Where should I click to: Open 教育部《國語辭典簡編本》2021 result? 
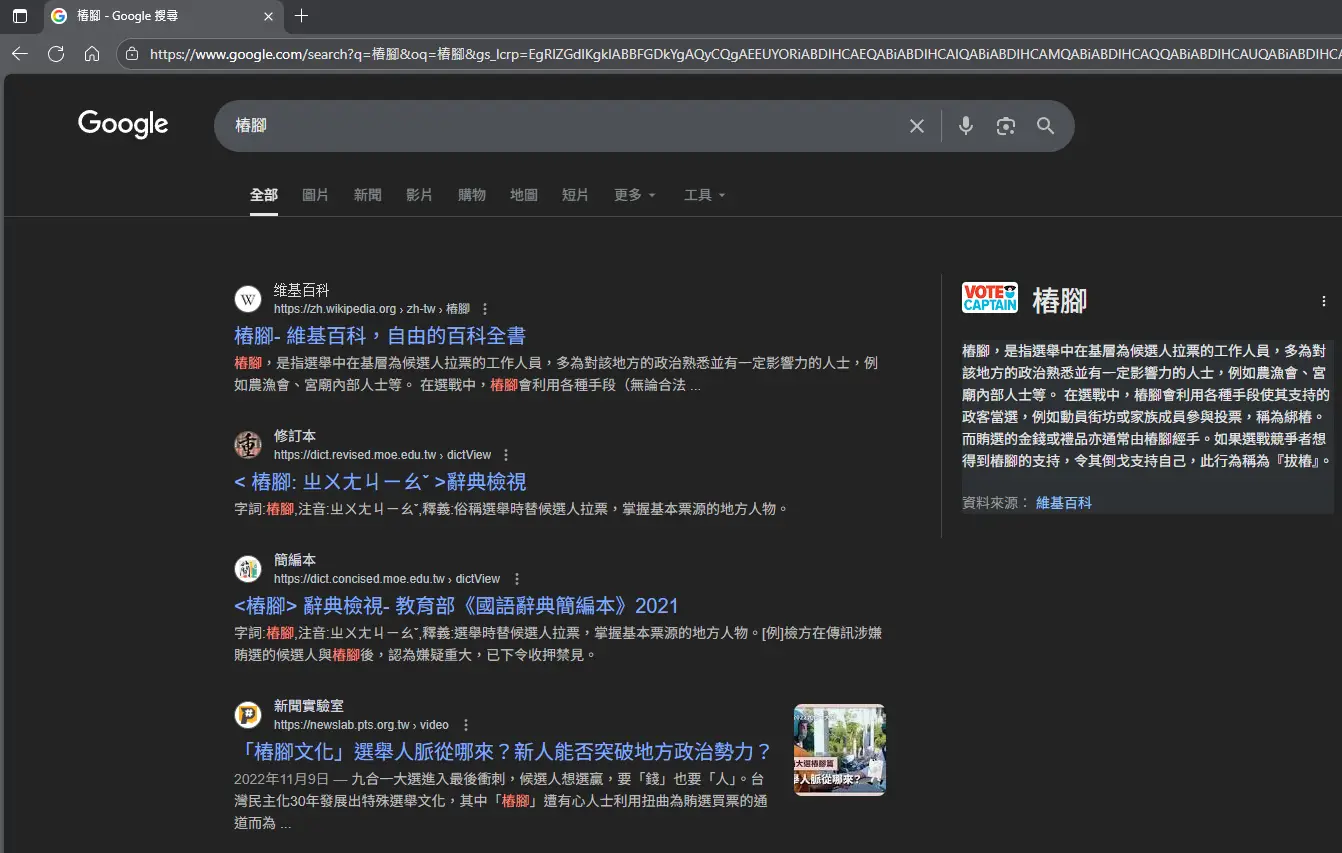456,606
